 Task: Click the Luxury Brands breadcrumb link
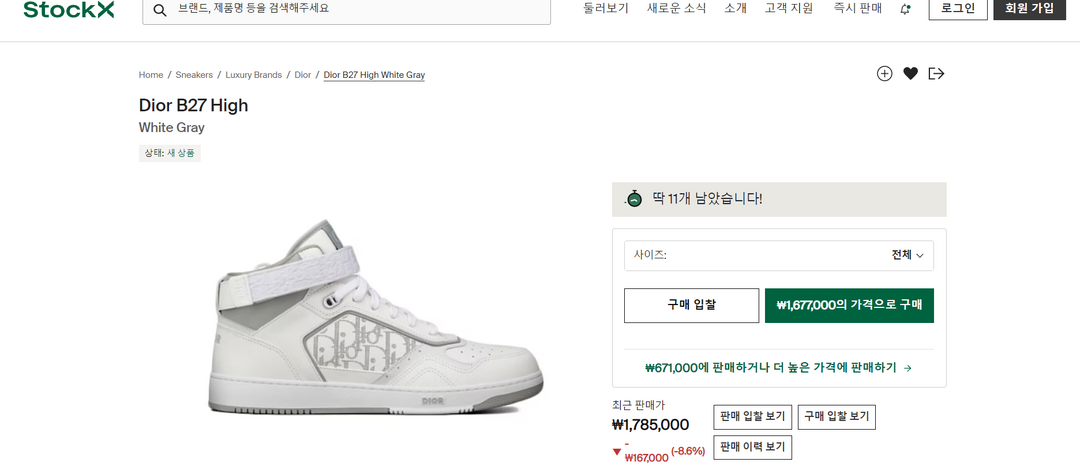tap(254, 75)
